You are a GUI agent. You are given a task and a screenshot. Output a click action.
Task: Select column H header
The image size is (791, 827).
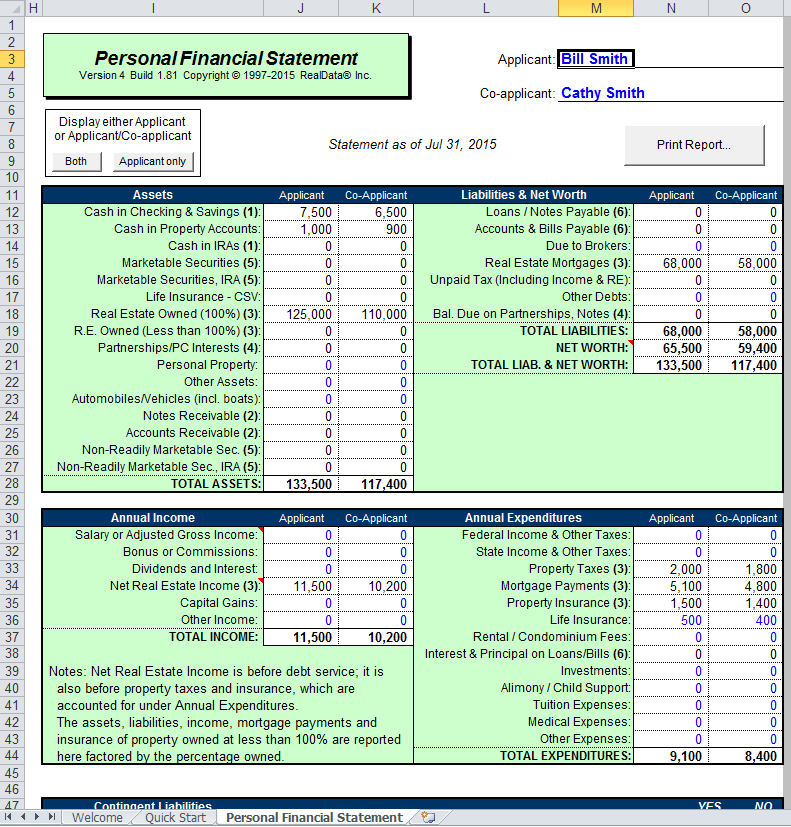pos(33,8)
